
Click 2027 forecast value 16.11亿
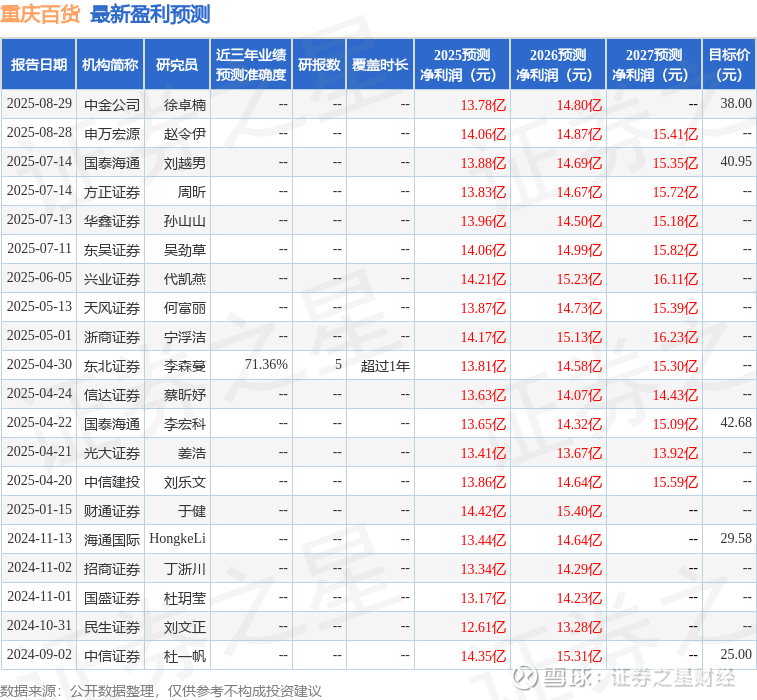coord(675,279)
